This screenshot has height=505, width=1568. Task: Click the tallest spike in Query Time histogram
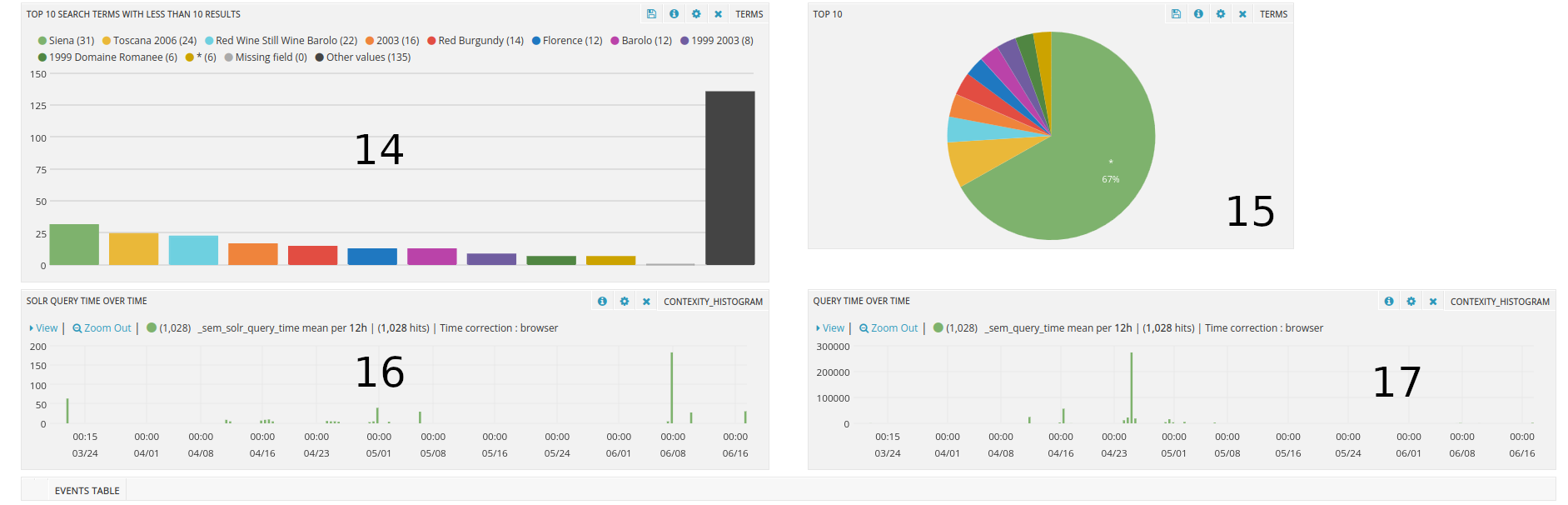point(1131,387)
